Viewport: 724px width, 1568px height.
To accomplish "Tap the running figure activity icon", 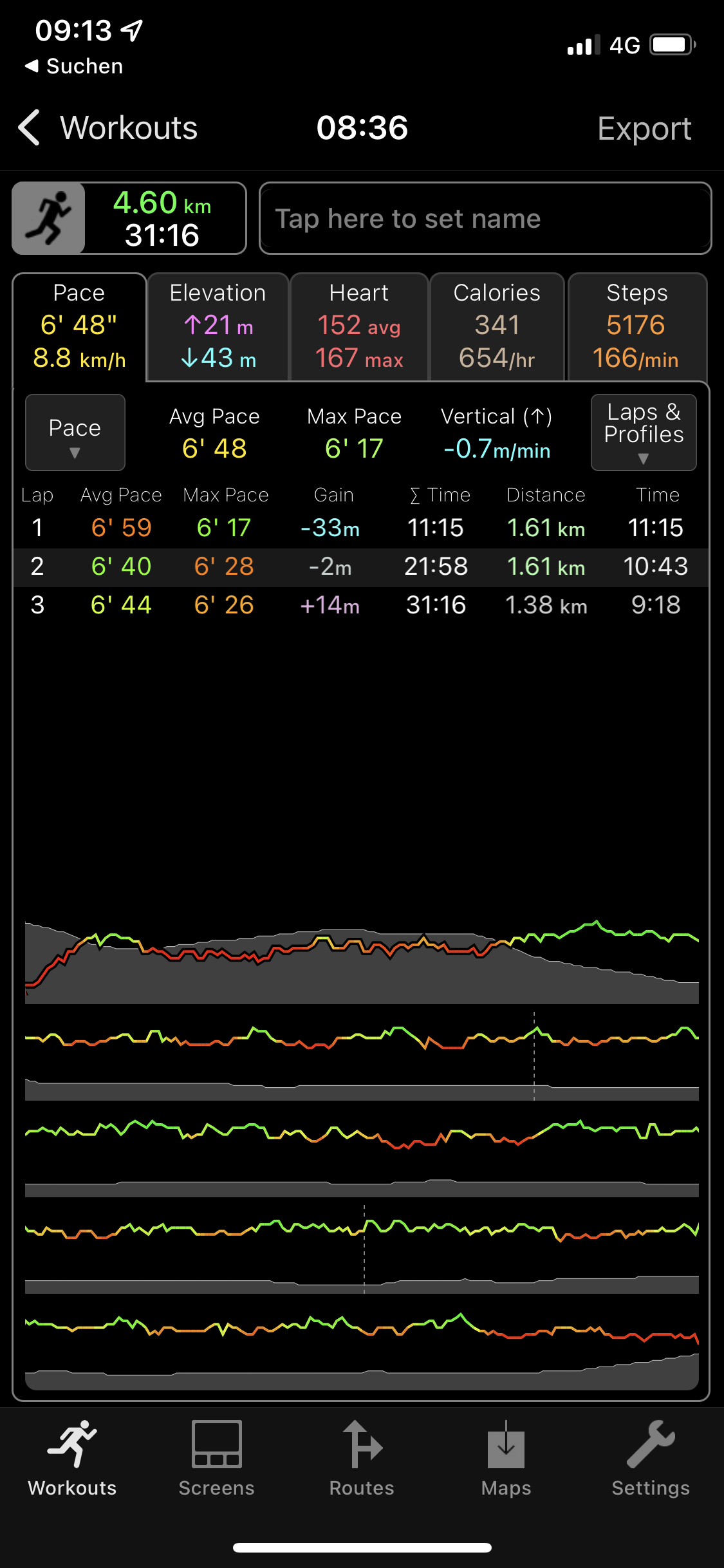I will [49, 219].
